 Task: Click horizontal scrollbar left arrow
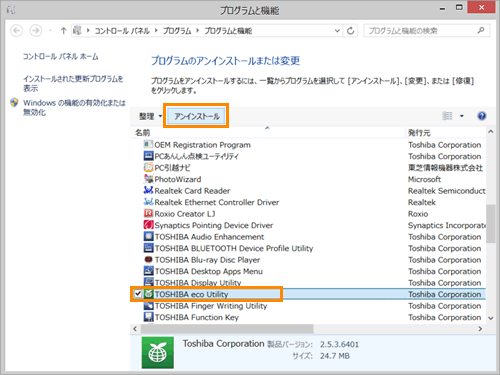135,329
